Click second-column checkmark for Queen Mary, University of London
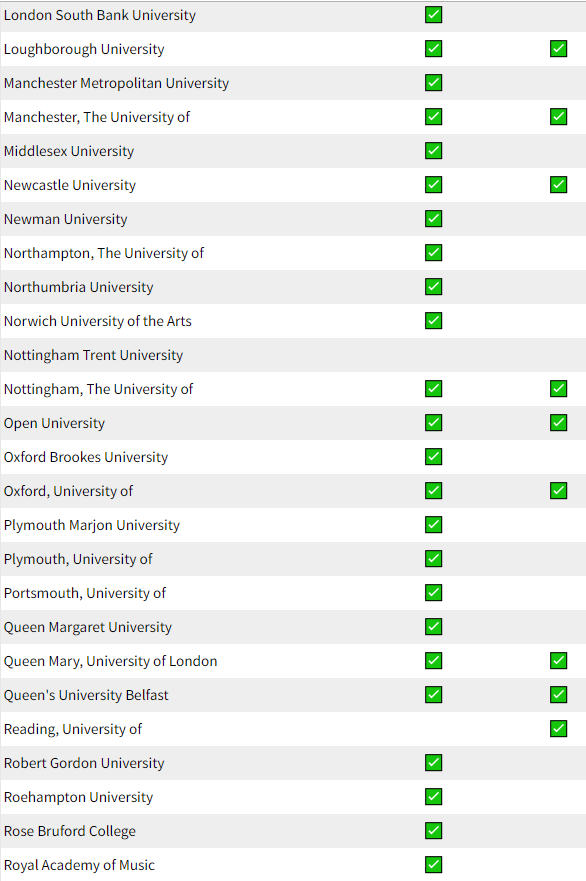Screen dimensions: 586x881 coord(558,661)
